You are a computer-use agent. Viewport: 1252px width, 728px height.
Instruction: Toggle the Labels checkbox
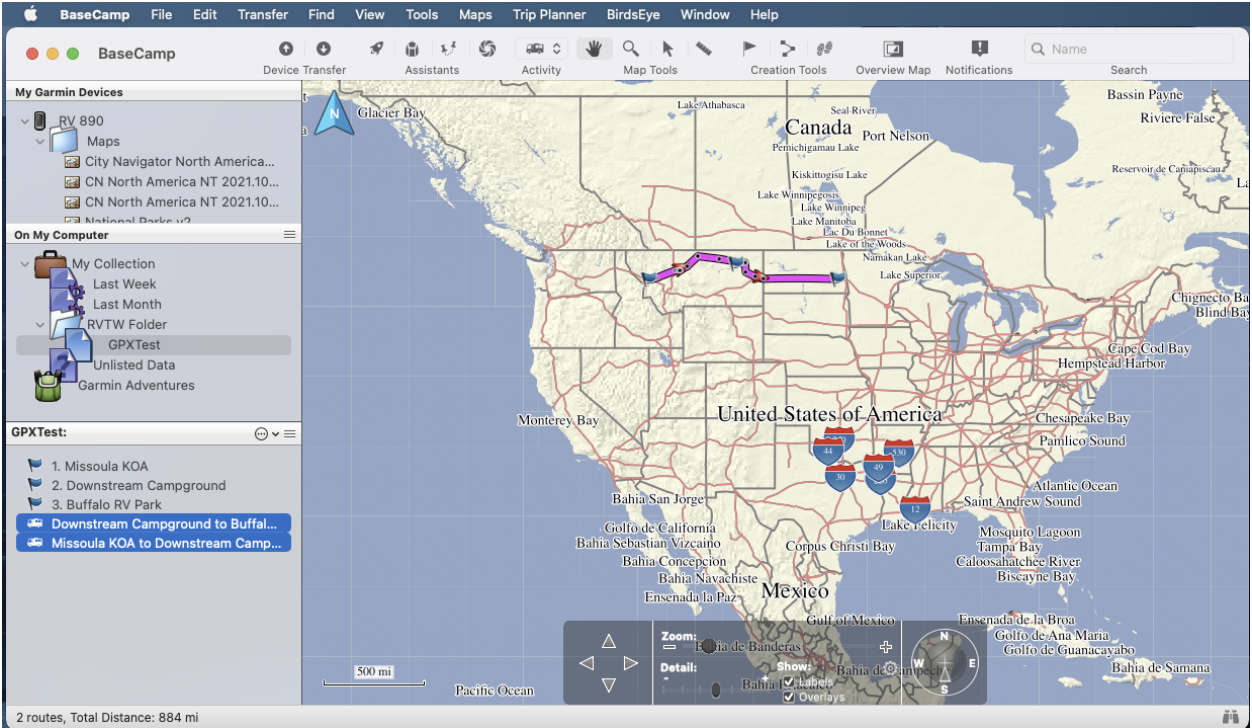pyautogui.click(x=789, y=682)
